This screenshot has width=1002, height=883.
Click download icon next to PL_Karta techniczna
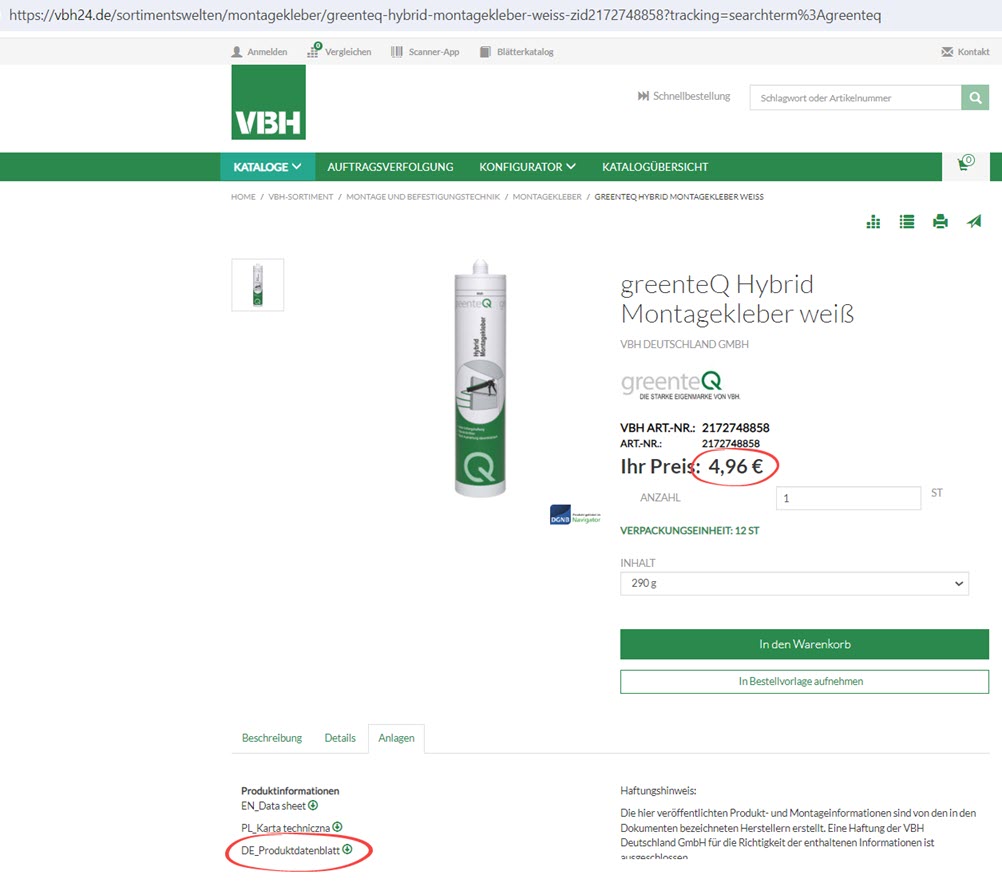pyautogui.click(x=337, y=827)
